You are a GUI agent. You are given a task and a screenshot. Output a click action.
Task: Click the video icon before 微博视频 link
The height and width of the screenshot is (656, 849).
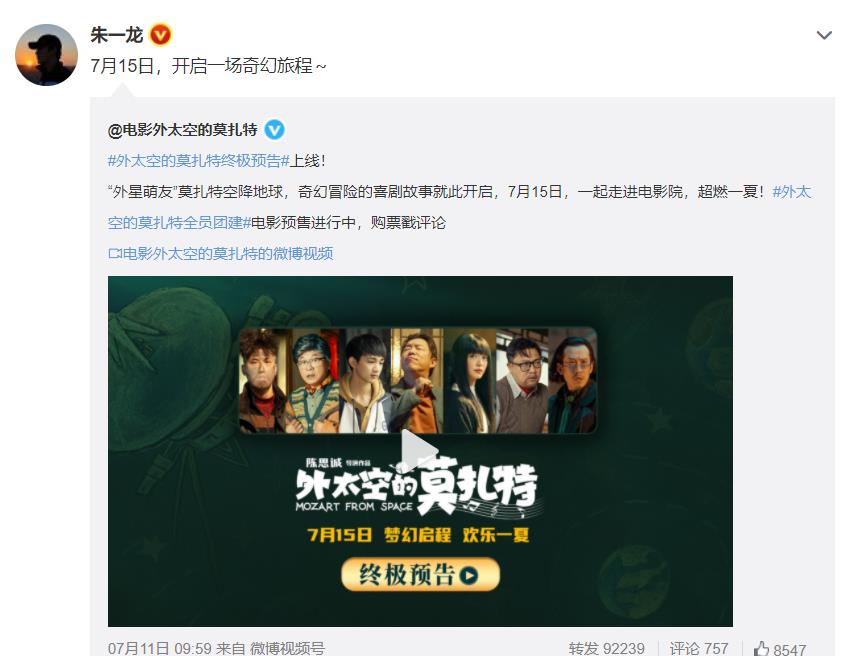point(115,254)
